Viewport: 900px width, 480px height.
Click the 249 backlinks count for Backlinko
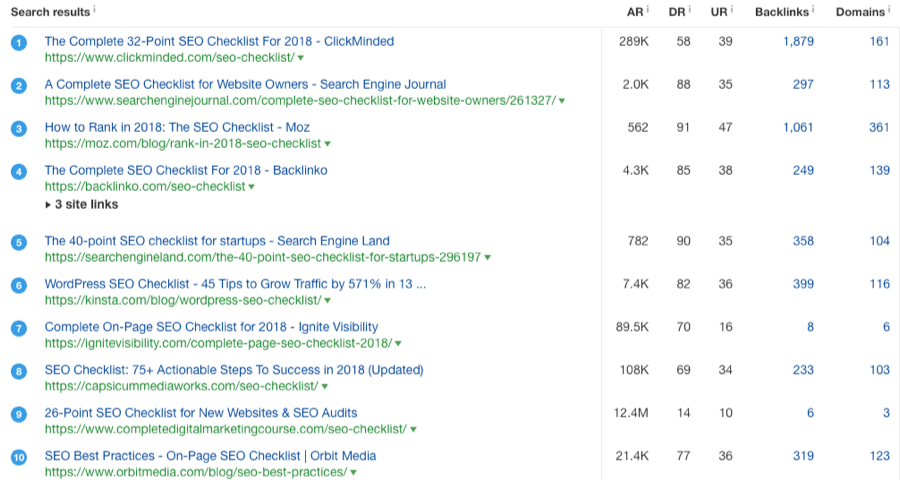pyautogui.click(x=803, y=171)
